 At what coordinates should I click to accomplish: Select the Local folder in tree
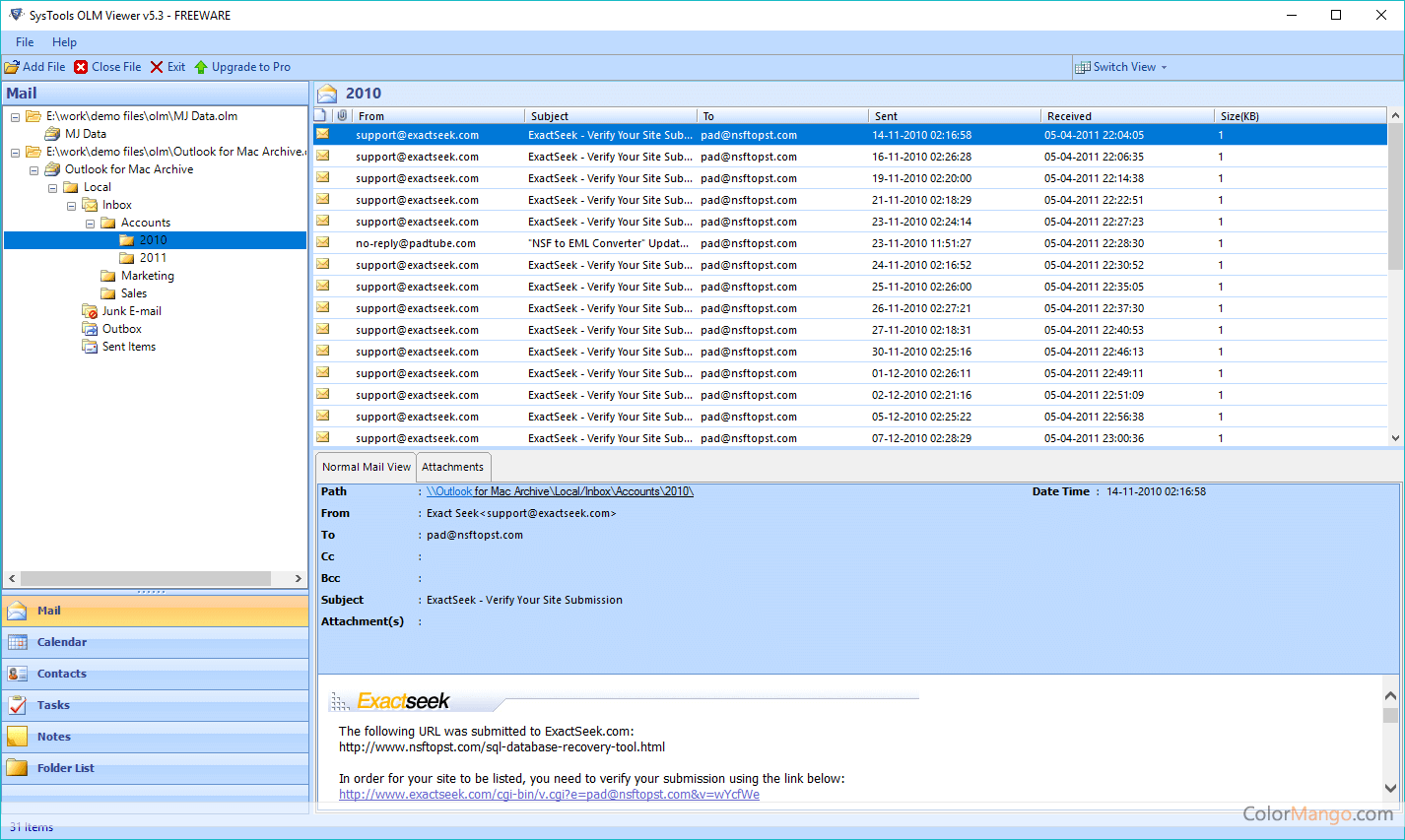(x=98, y=187)
